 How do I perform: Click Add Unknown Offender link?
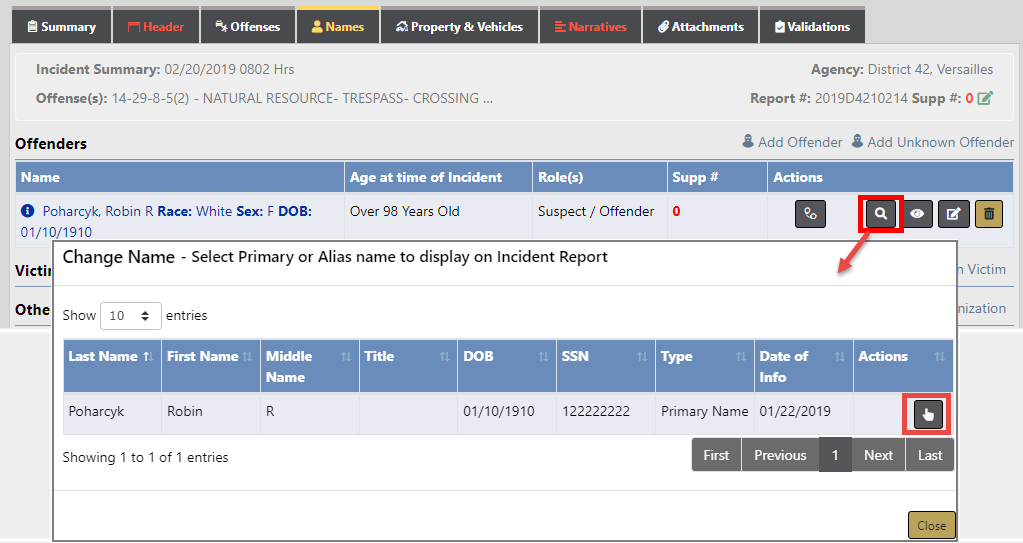pyautogui.click(x=932, y=142)
